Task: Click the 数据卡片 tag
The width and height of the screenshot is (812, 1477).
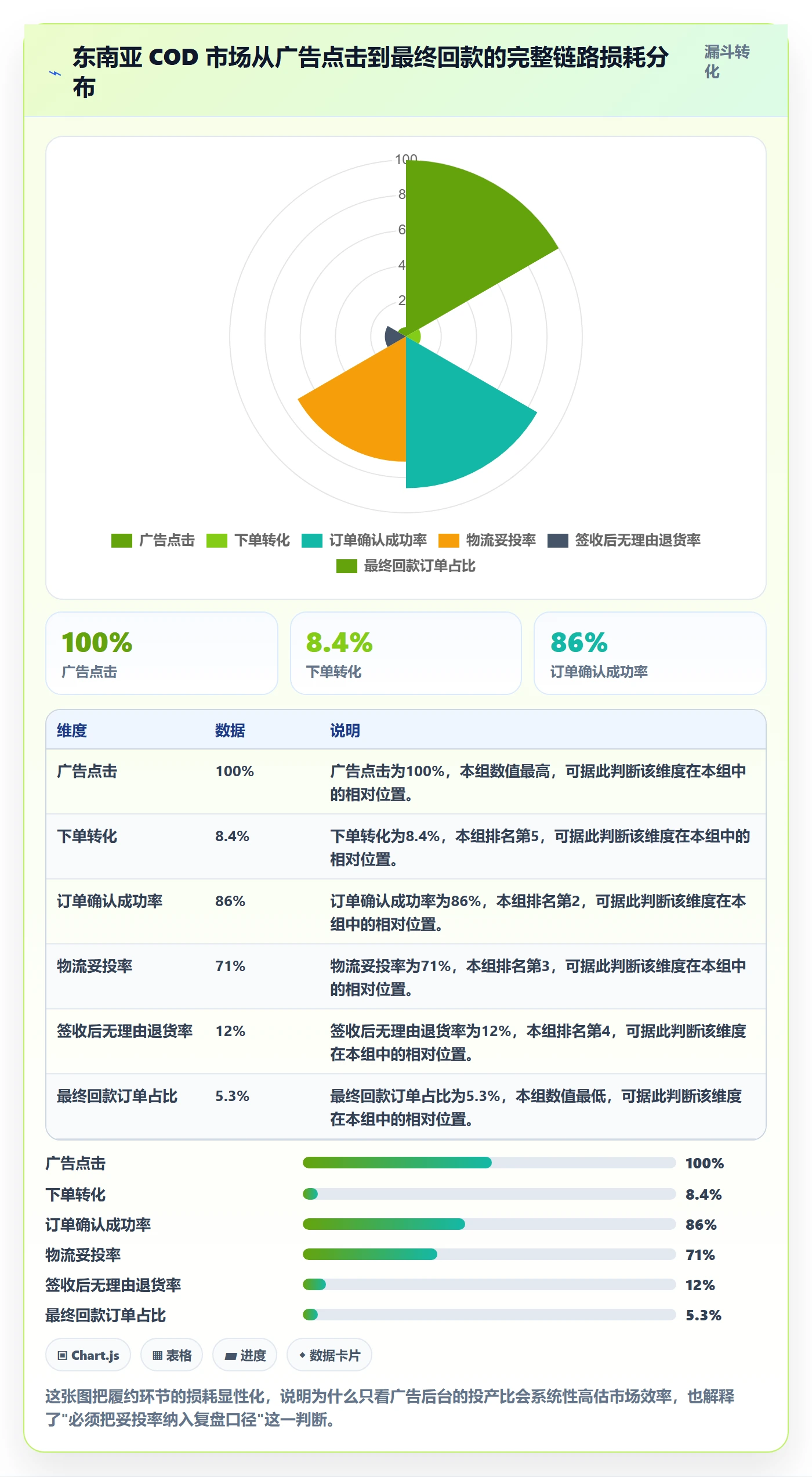Action: (x=329, y=1355)
